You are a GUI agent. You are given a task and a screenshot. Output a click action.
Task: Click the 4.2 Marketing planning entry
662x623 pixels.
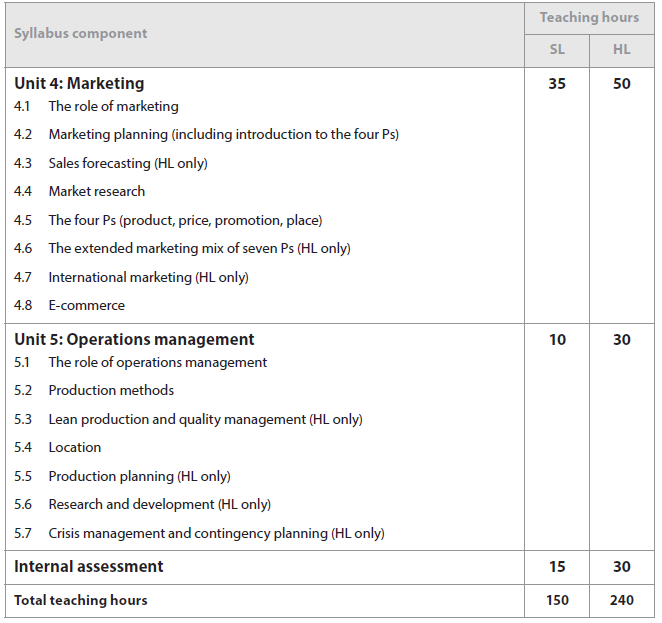(223, 134)
